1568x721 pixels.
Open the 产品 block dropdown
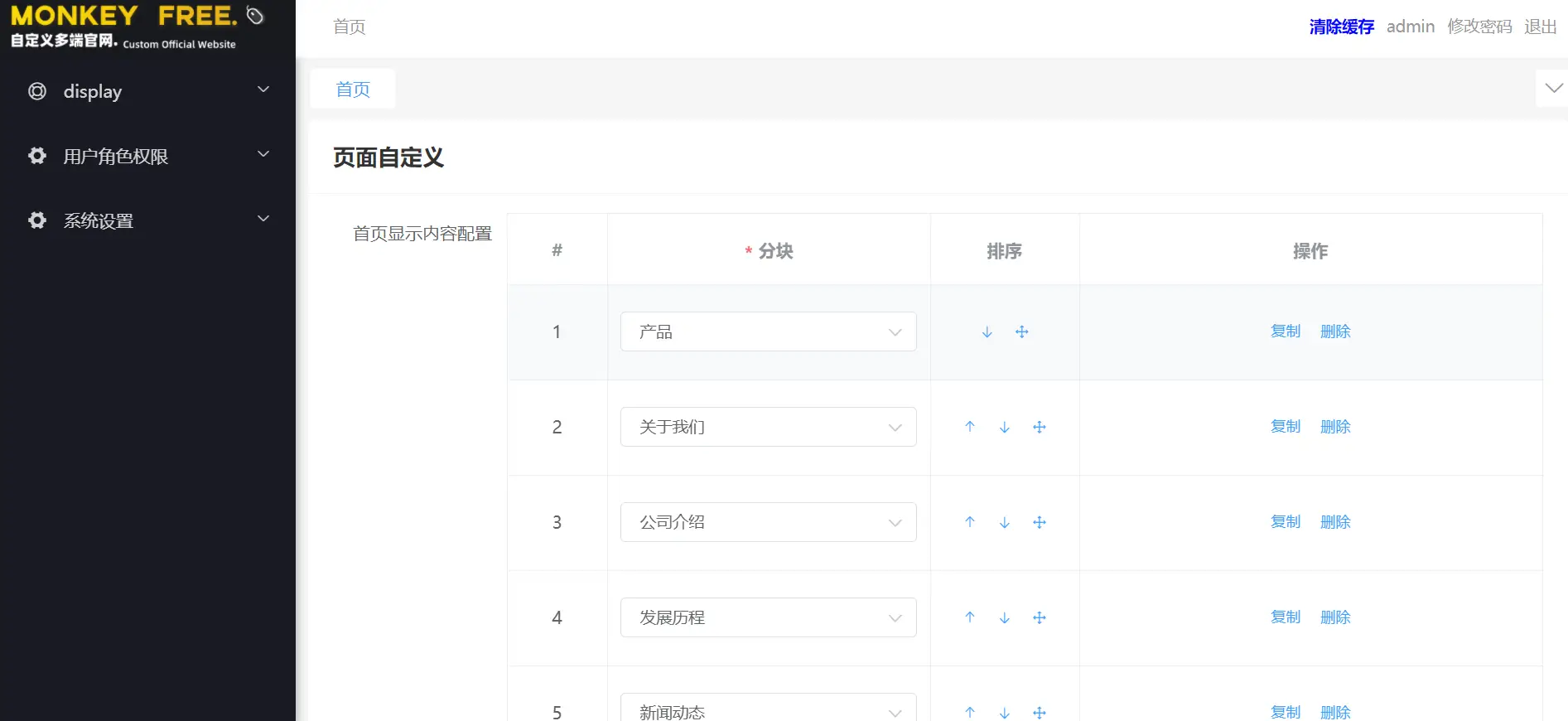(x=768, y=331)
